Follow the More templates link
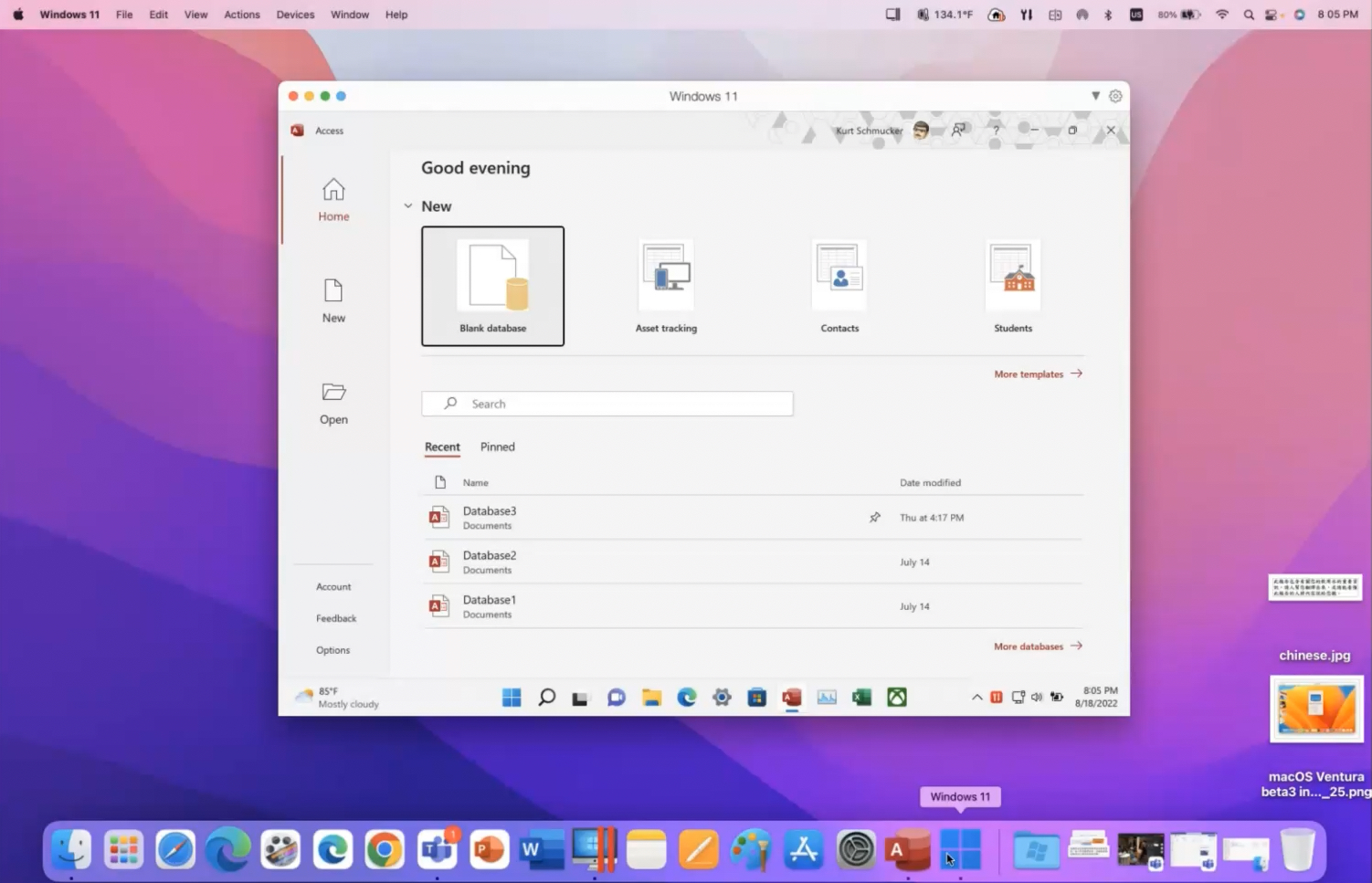 pyautogui.click(x=1038, y=374)
